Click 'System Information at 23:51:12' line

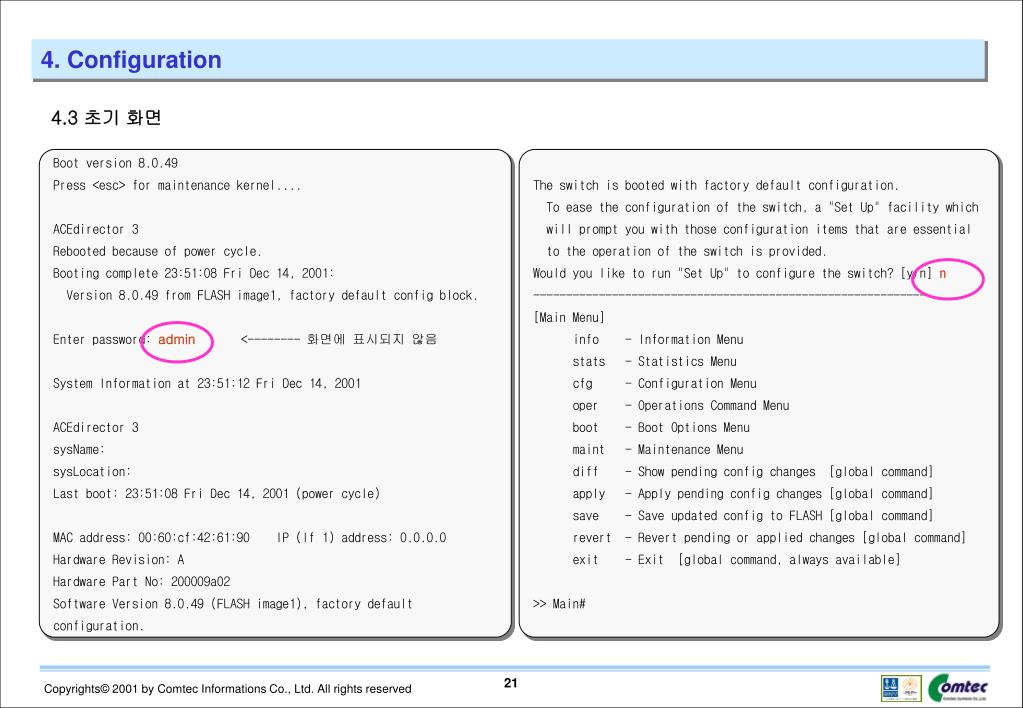pos(207,384)
